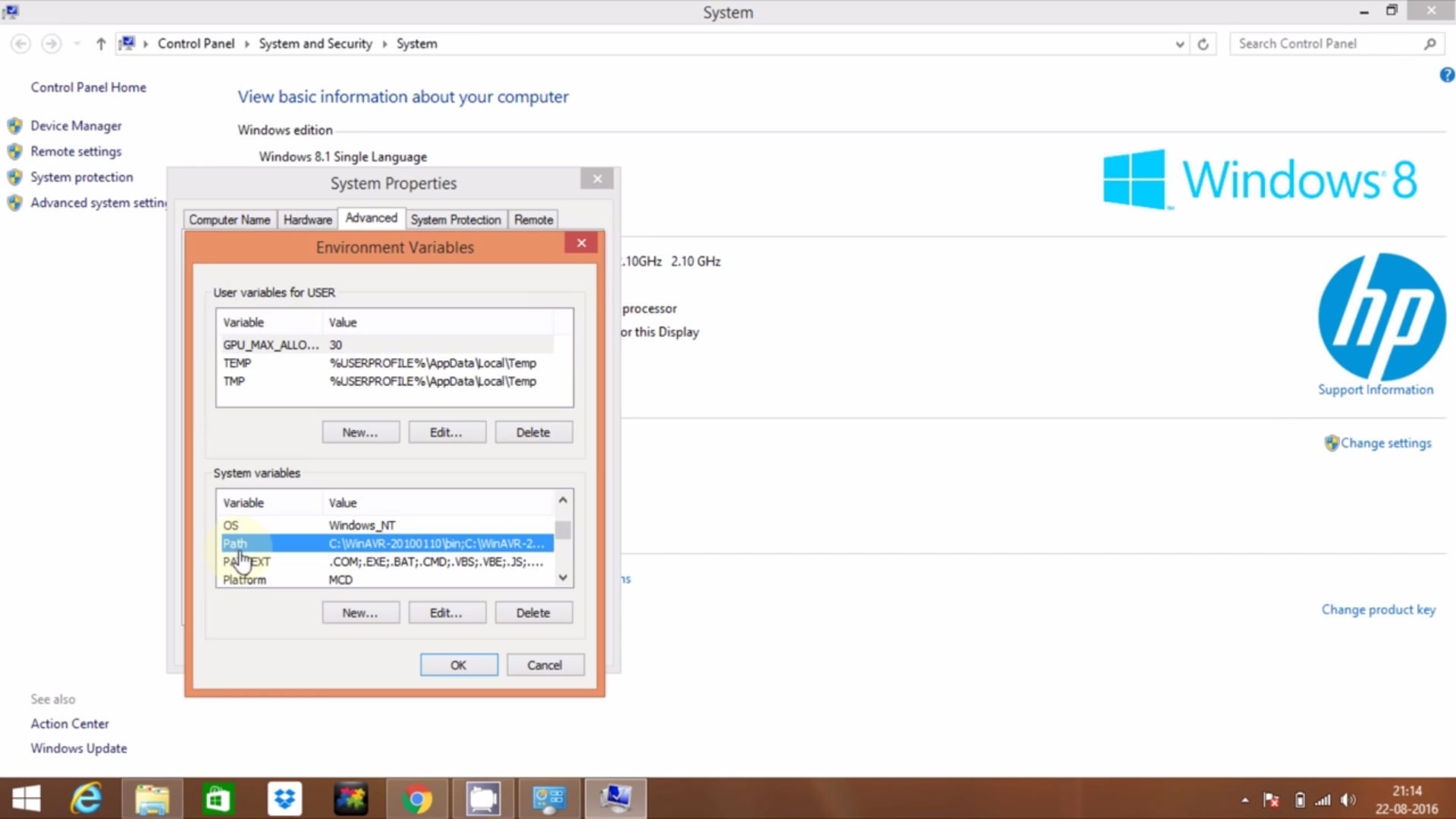Open the address bar dropdown arrow

(x=1179, y=44)
